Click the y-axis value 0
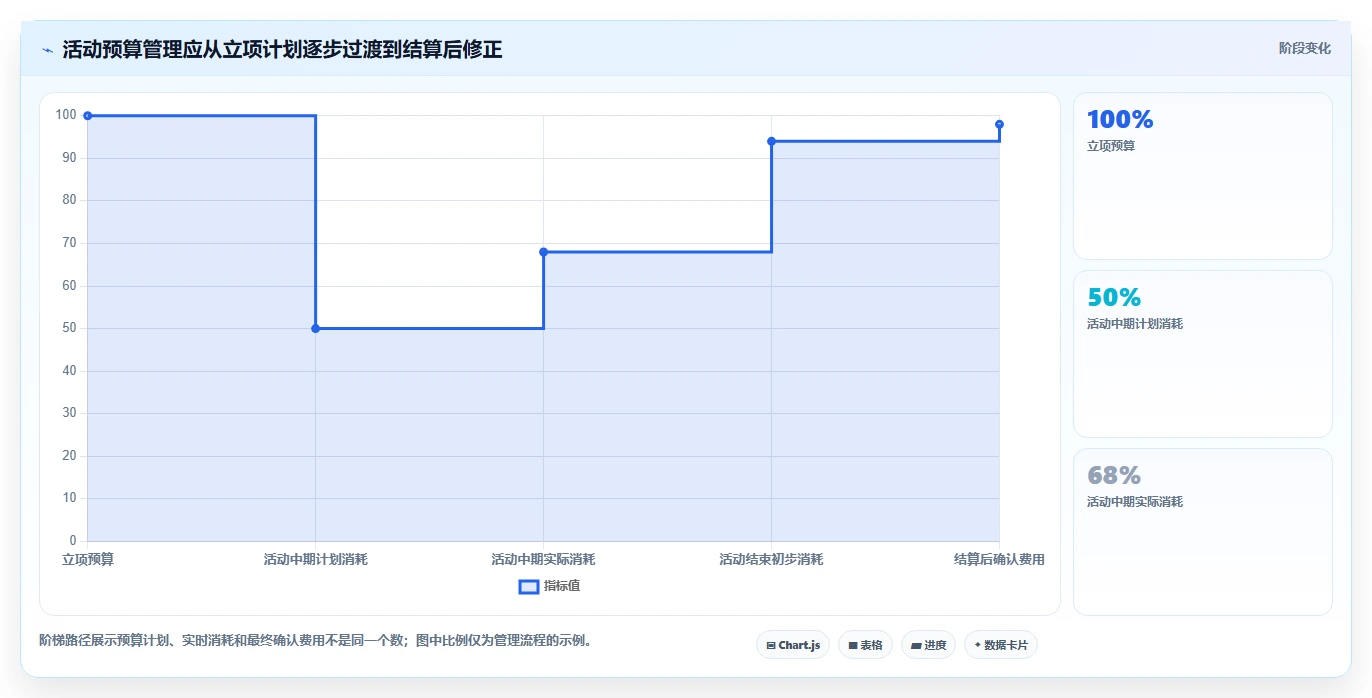The width and height of the screenshot is (1372, 698). (73, 541)
